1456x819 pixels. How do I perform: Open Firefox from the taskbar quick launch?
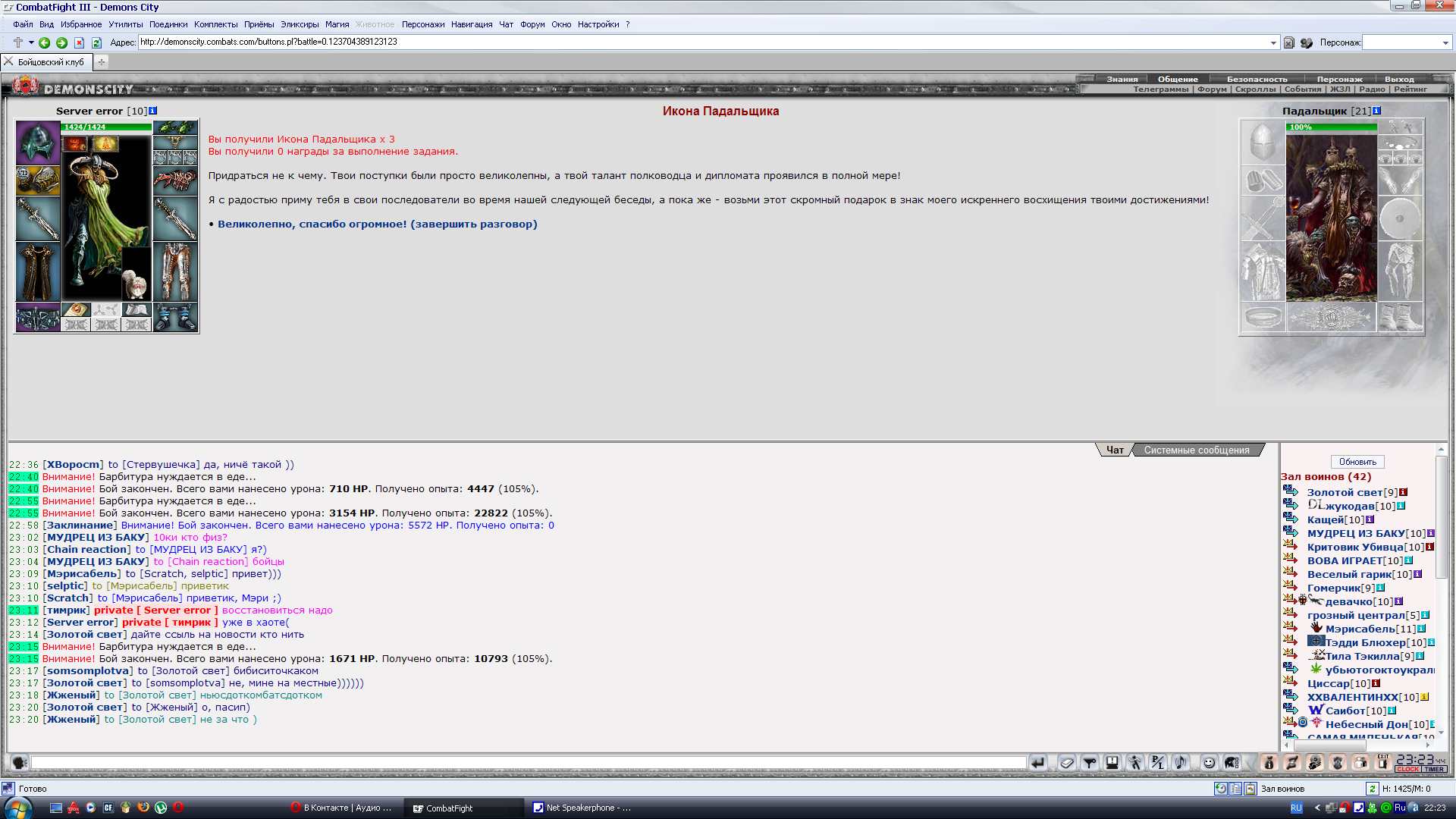click(143, 808)
